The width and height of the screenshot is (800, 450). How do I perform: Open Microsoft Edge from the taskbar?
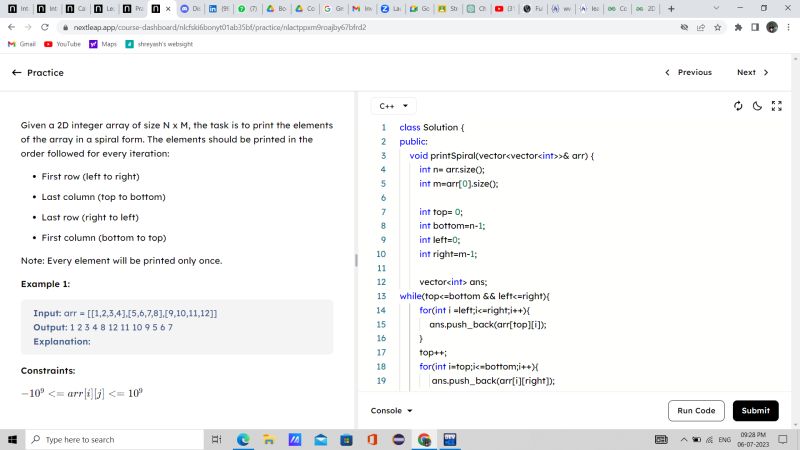(243, 439)
